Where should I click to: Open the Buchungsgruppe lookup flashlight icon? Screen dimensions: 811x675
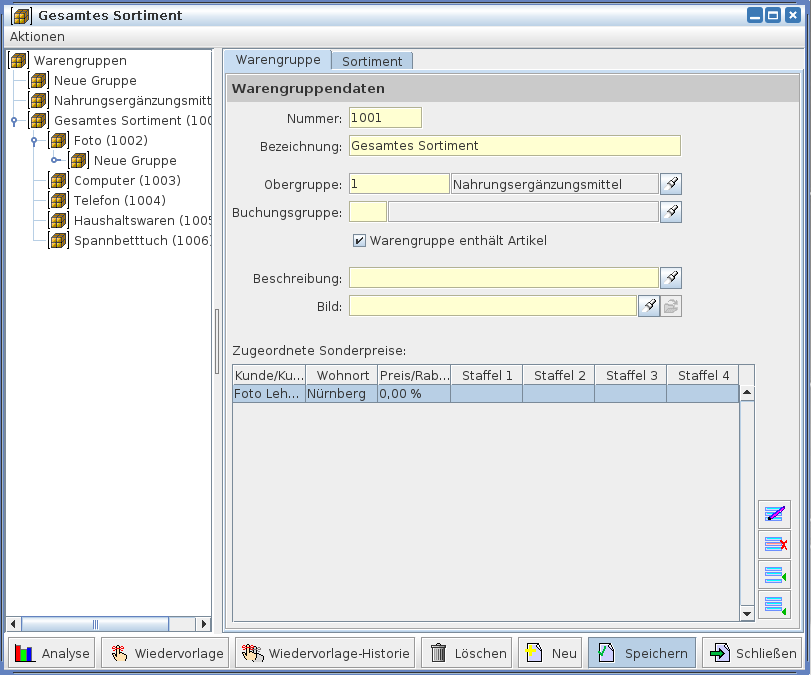[x=671, y=212]
